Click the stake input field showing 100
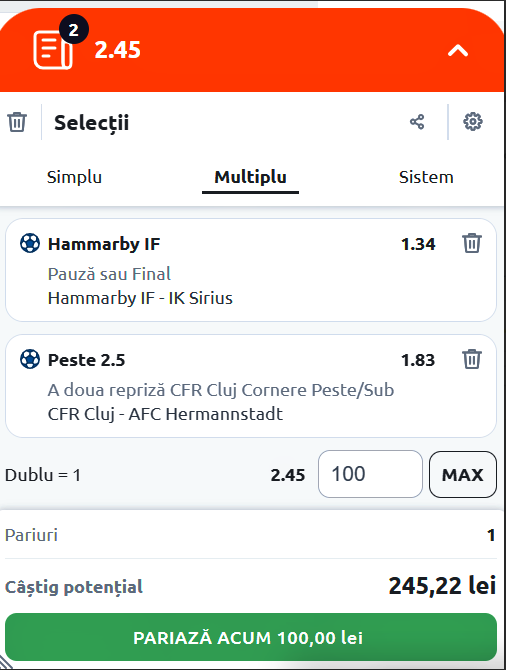The image size is (506, 670). [370, 474]
